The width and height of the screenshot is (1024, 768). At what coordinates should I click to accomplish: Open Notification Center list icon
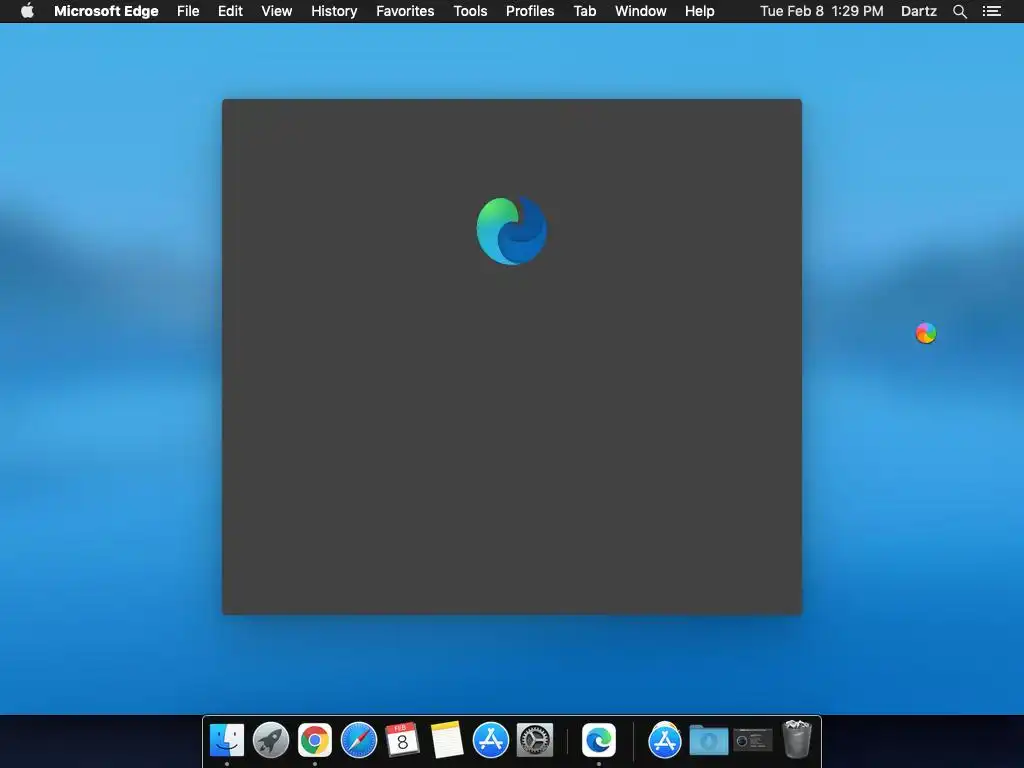pyautogui.click(x=991, y=11)
